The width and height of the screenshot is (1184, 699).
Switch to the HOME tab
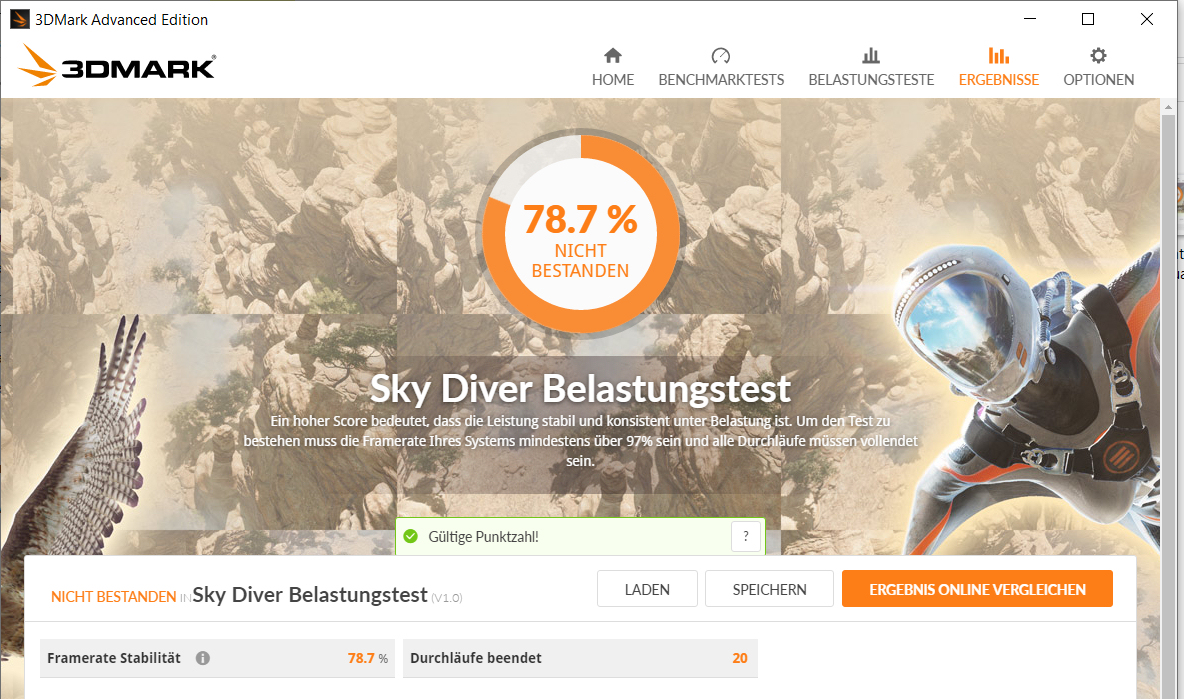coord(612,80)
